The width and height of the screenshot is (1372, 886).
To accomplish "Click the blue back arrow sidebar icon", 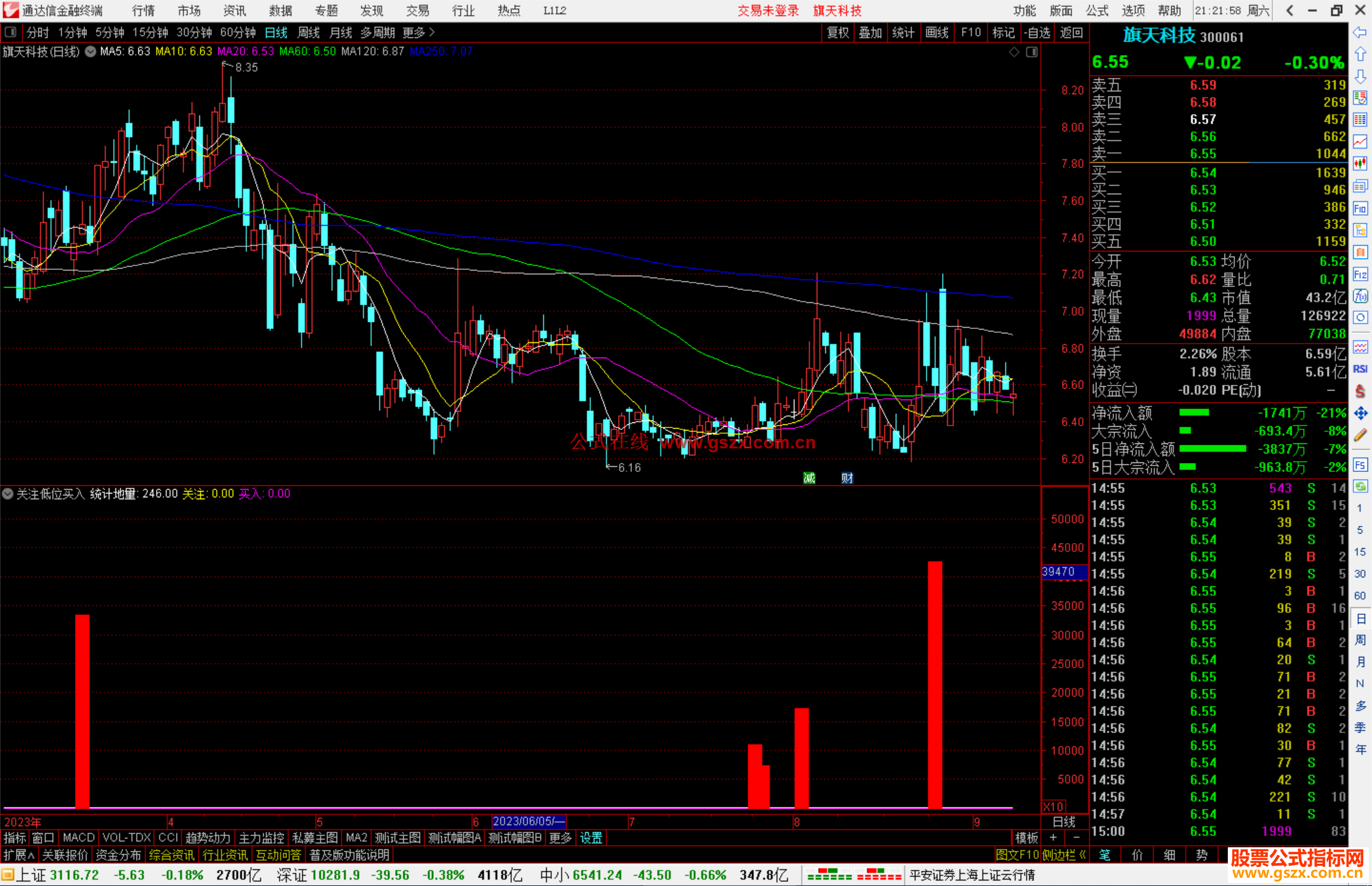I will point(1360,32).
